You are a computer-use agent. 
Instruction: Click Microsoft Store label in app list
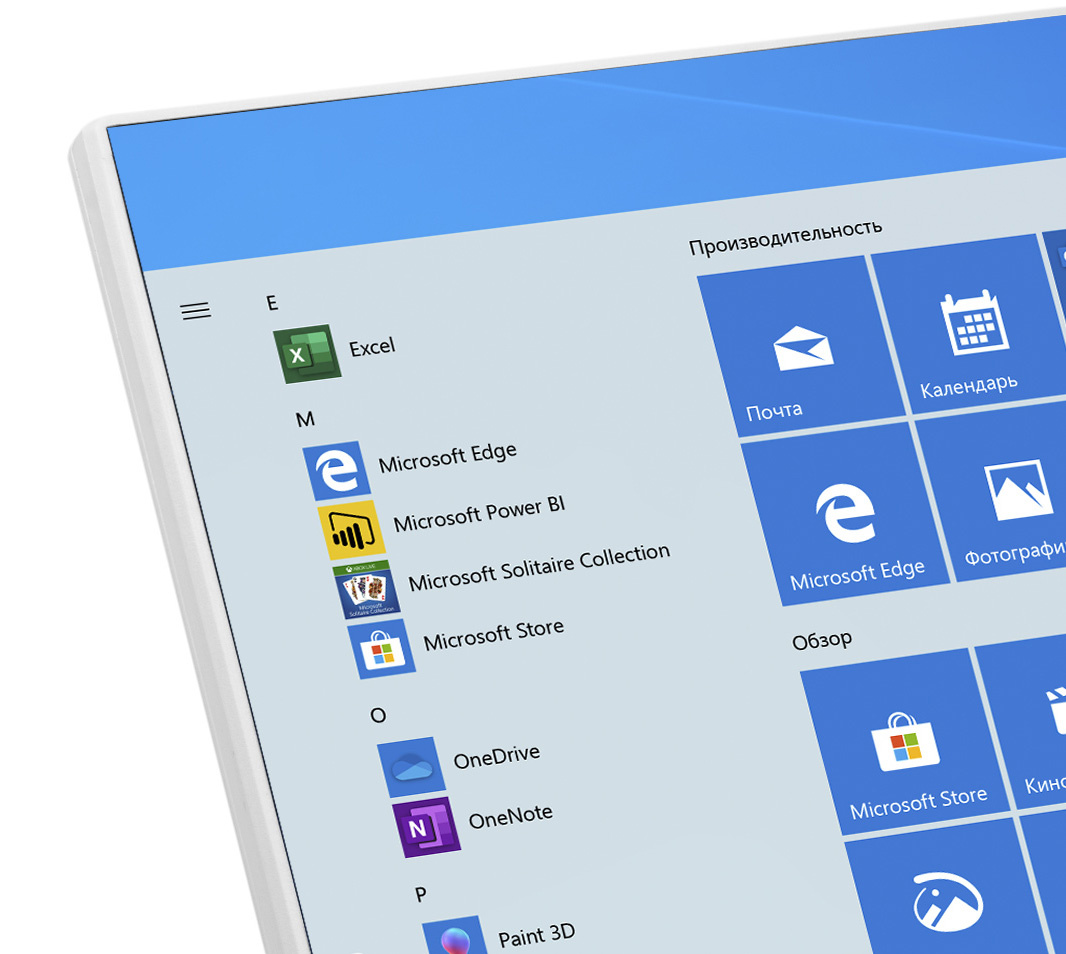click(494, 634)
